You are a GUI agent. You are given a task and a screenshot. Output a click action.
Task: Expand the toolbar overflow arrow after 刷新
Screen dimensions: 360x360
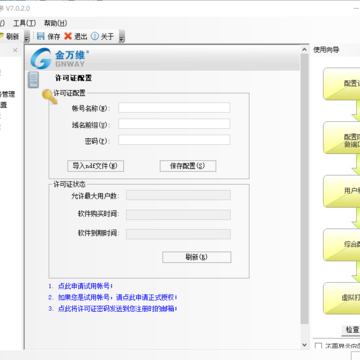[27, 37]
